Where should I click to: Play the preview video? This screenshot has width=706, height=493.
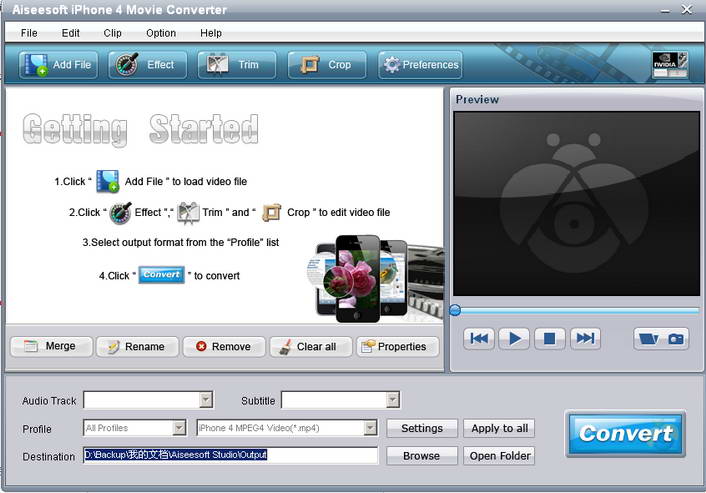tap(514, 338)
